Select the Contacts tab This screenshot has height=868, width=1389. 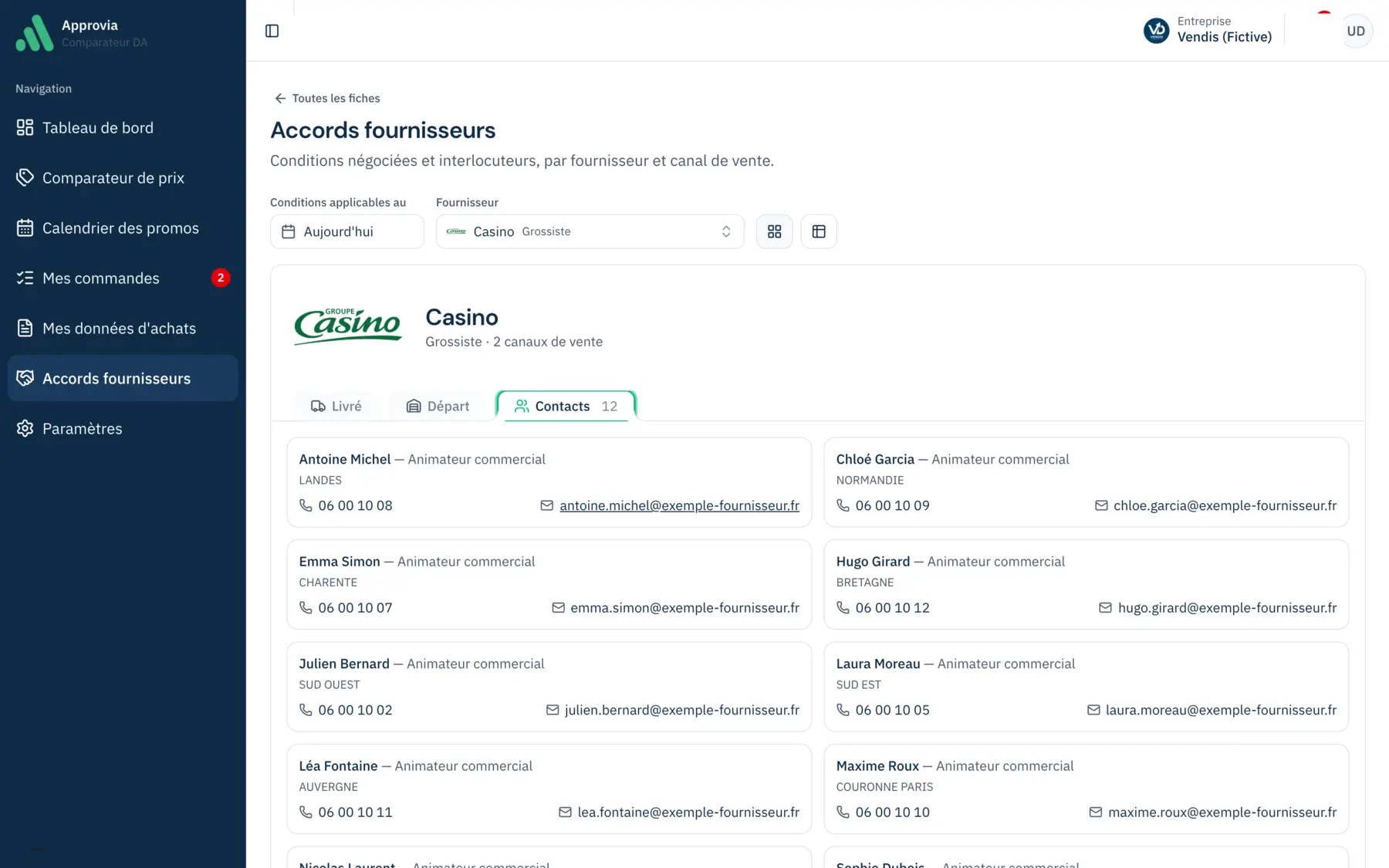[566, 406]
